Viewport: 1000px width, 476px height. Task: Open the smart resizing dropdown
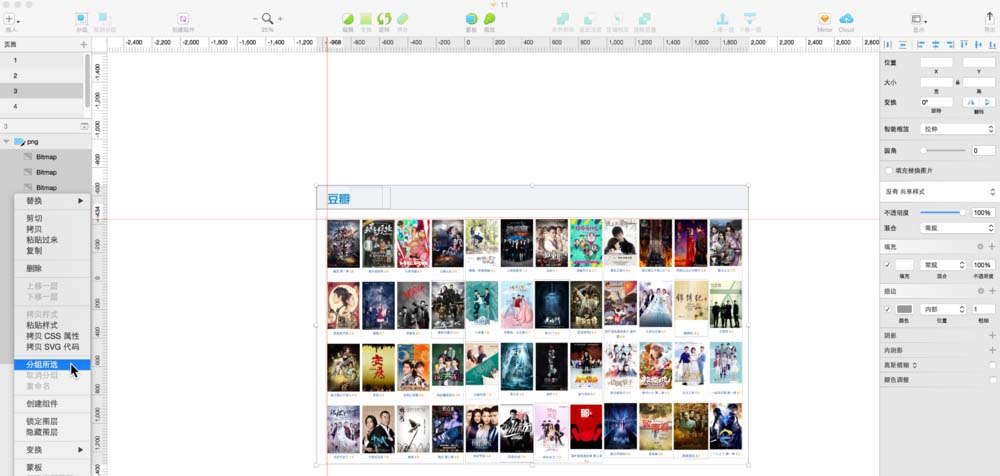[x=957, y=129]
